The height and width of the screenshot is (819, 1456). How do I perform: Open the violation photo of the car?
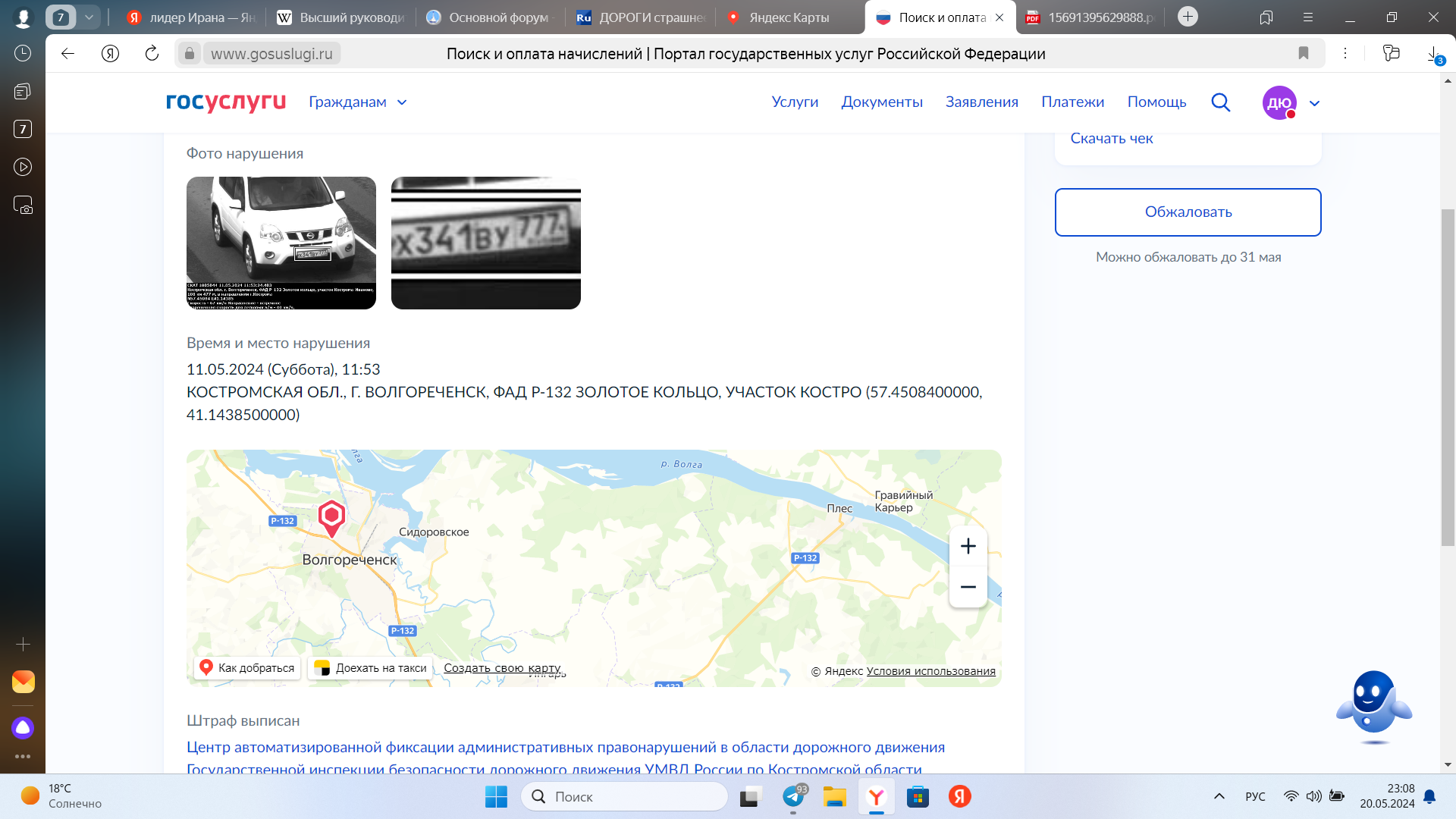pos(281,243)
